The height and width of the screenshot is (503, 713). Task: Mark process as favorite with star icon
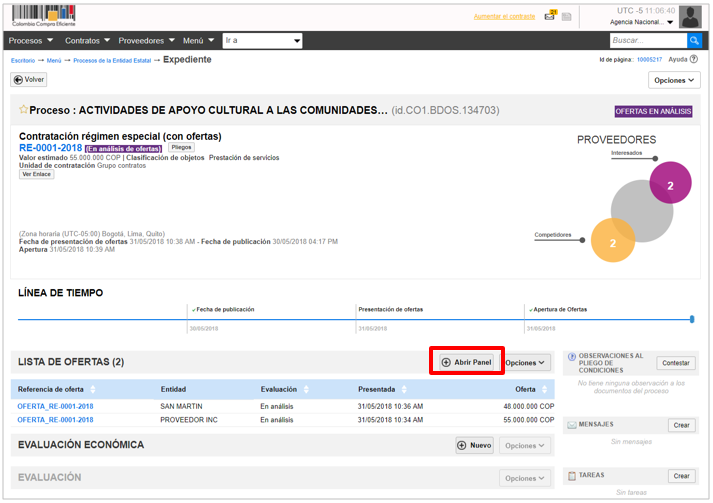pyautogui.click(x=23, y=109)
